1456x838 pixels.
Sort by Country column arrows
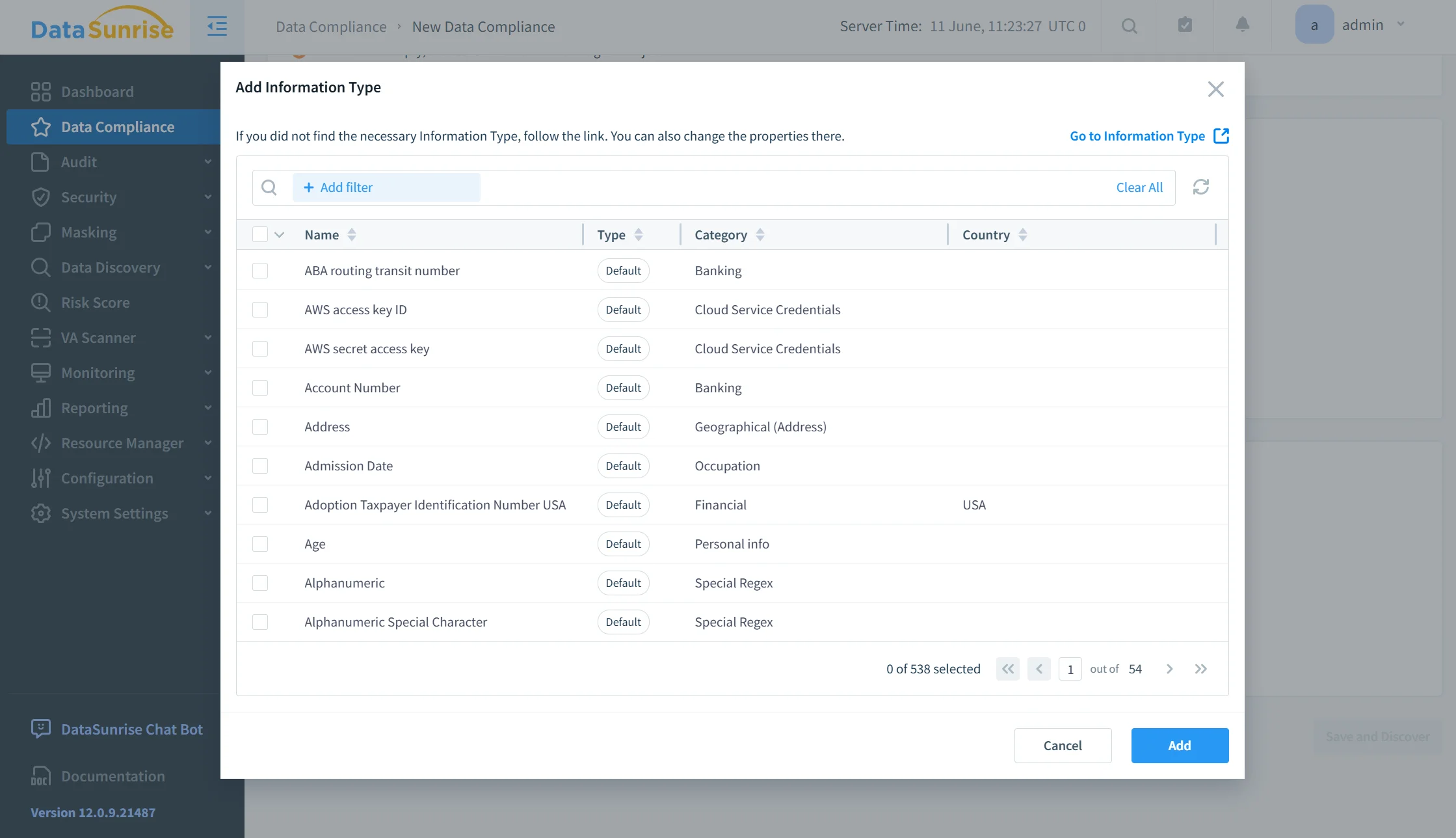tap(1022, 235)
